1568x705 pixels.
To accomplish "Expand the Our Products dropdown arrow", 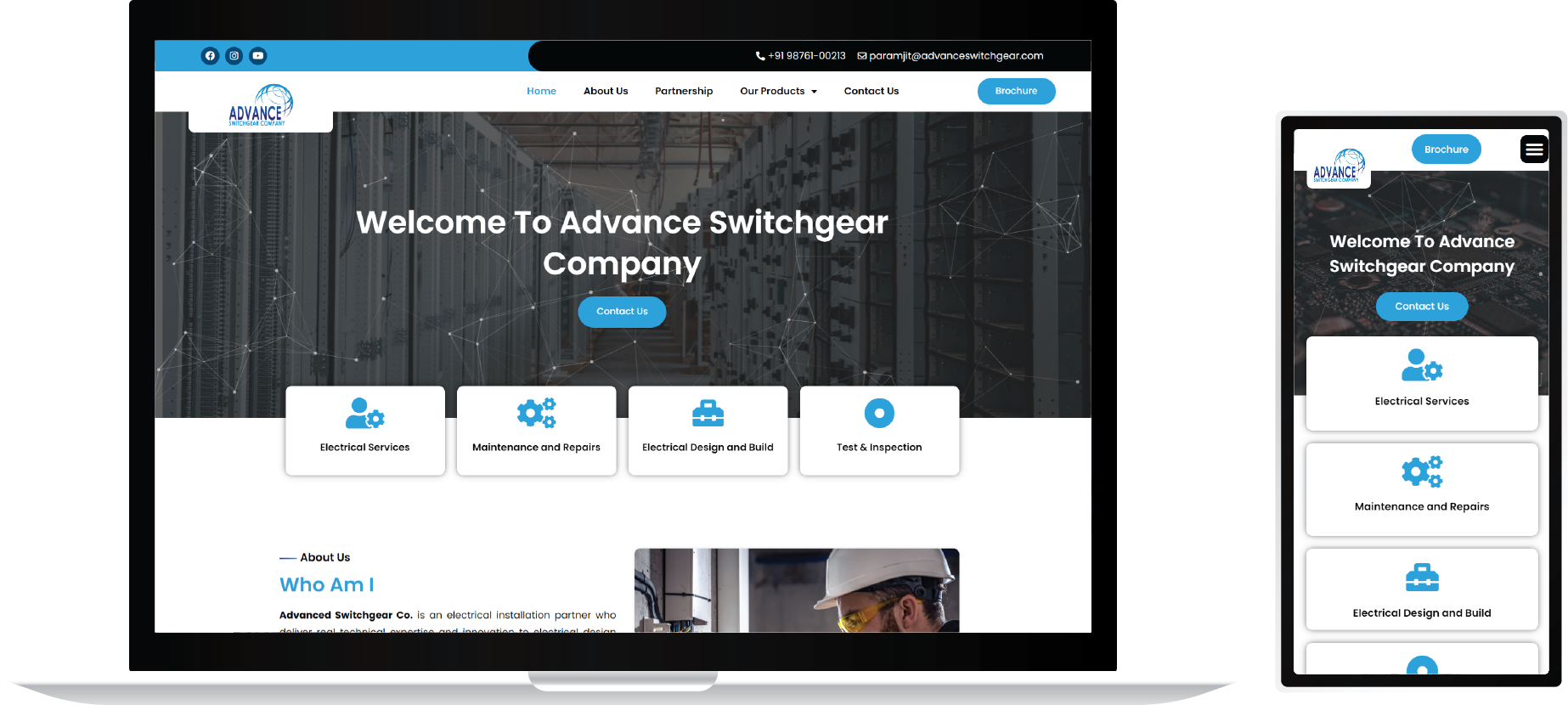I will 814,92.
